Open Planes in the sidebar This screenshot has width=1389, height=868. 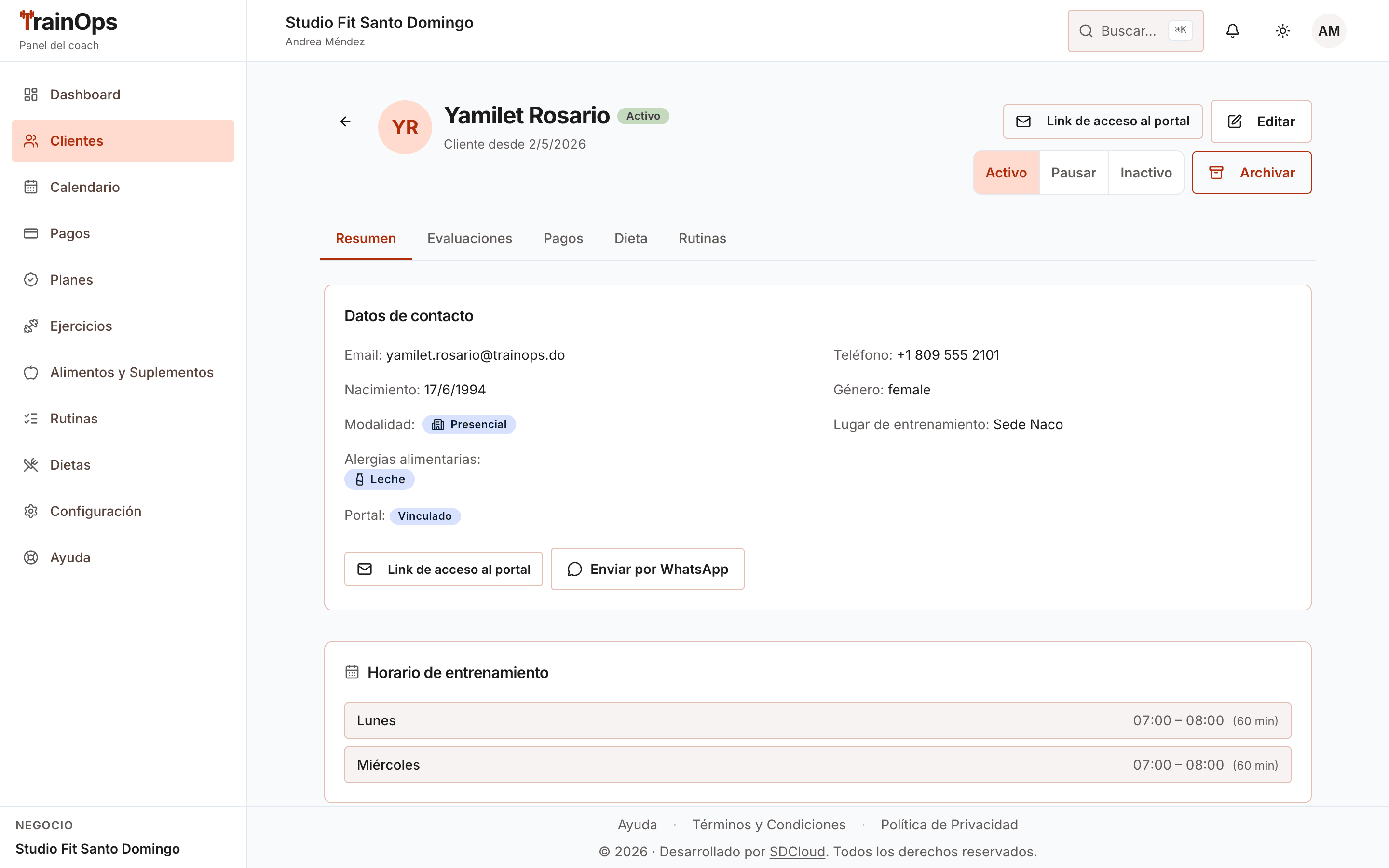(x=123, y=280)
